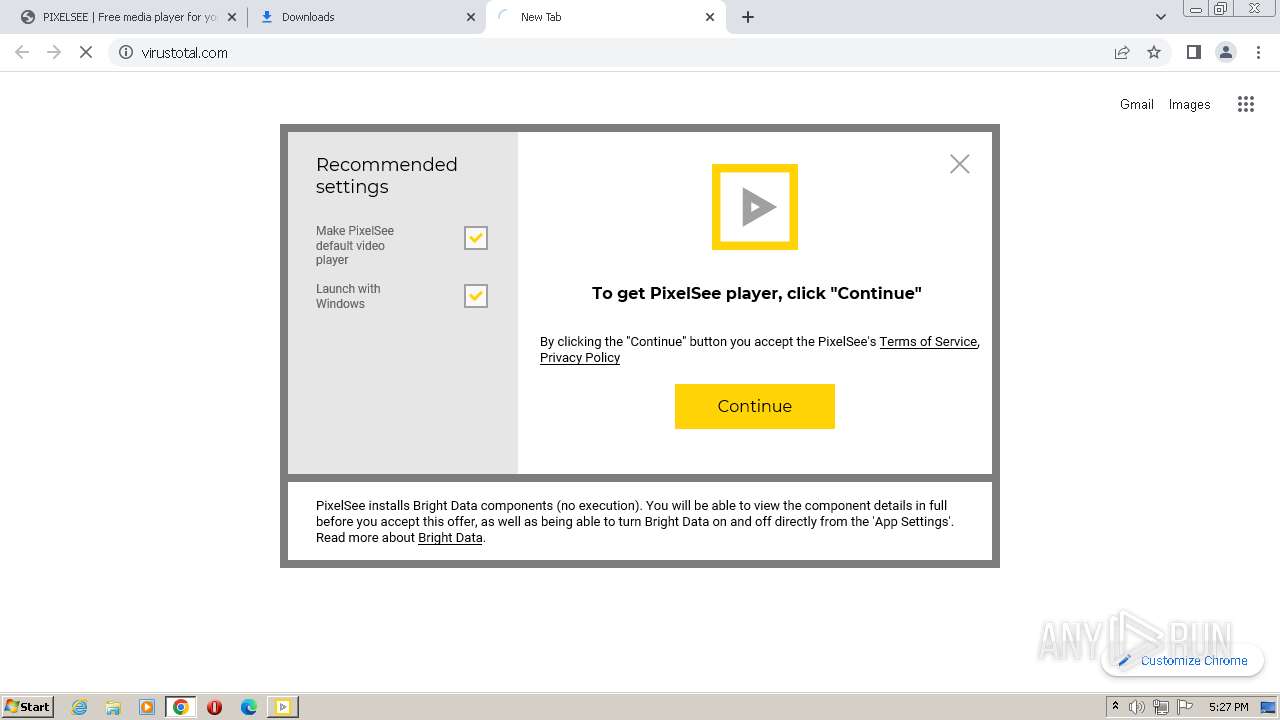Click the 5:27 PM clock

click(x=1228, y=707)
